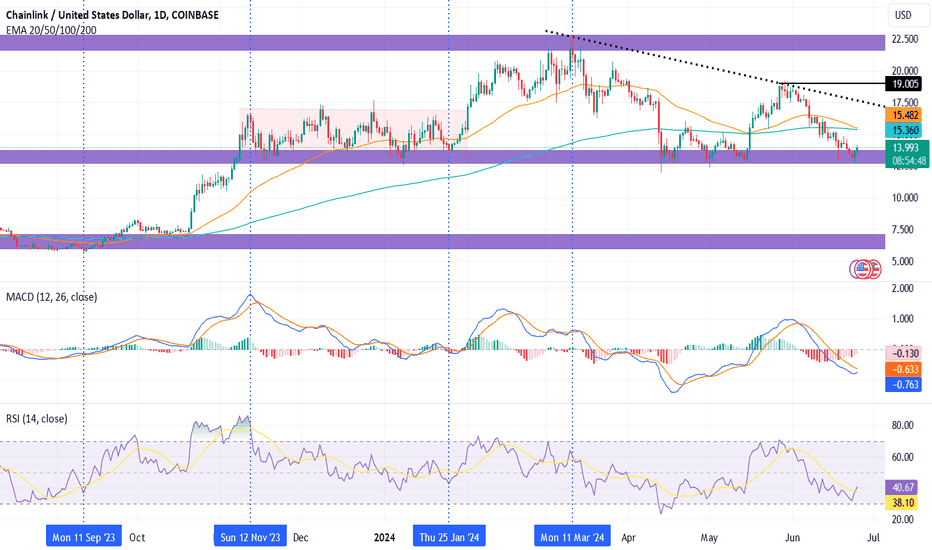Select the black horizontal line at 19.005
The height and width of the screenshot is (550, 932).
pyautogui.click(x=833, y=84)
